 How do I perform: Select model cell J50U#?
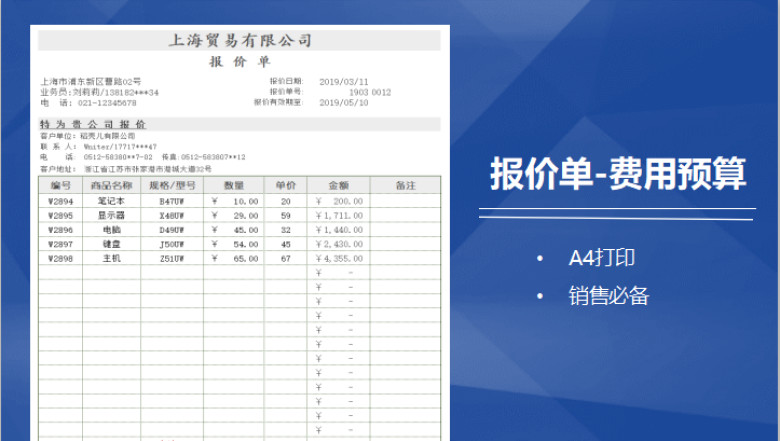[x=172, y=245]
